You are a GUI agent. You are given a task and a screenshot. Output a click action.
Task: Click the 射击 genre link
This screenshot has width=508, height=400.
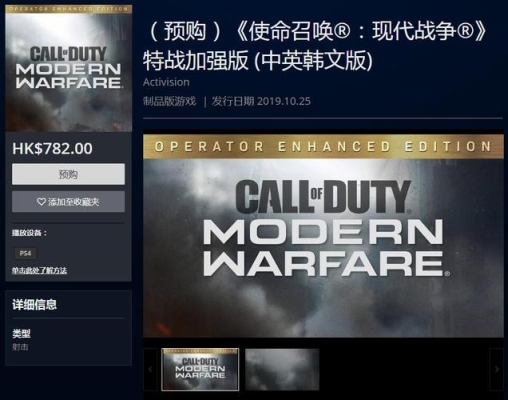click(20, 347)
